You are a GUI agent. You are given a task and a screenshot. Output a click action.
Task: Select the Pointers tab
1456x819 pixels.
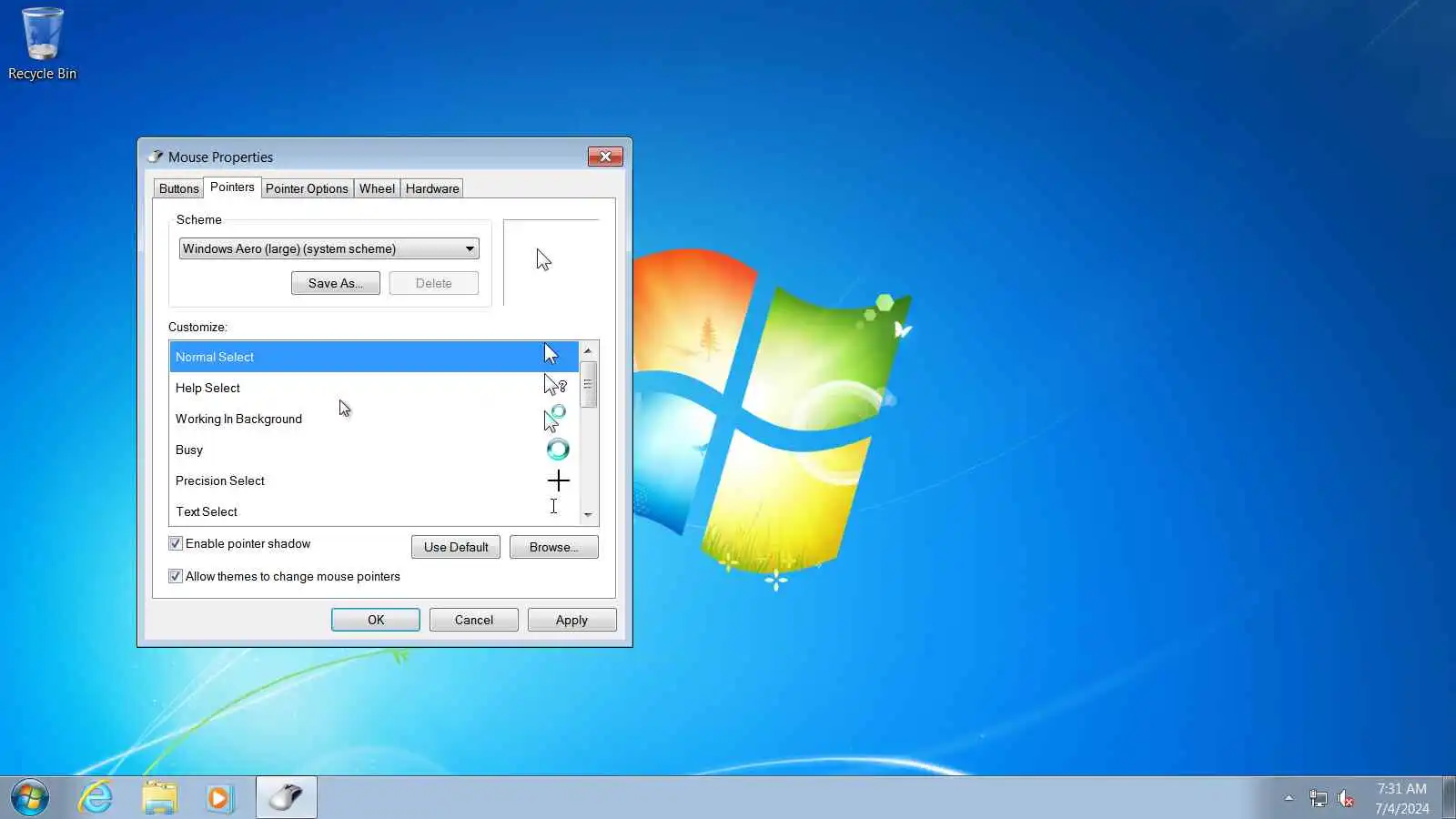(x=232, y=187)
